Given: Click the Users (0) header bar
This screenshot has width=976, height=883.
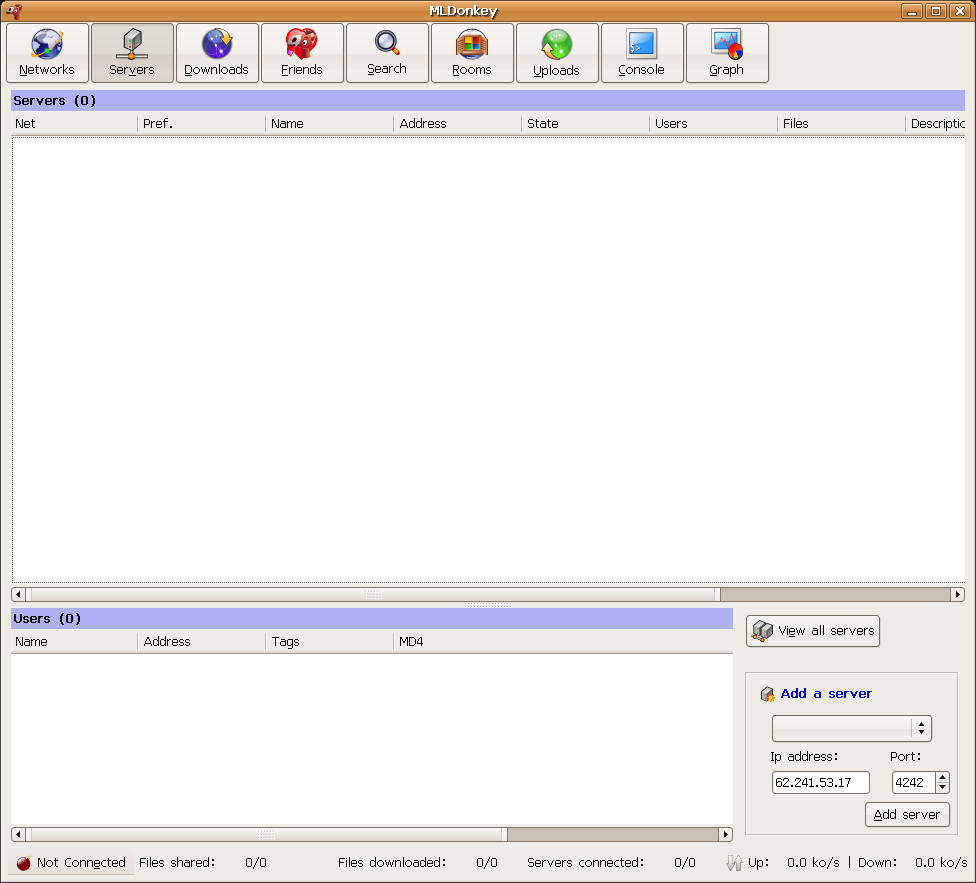Looking at the screenshot, I should click(x=372, y=619).
